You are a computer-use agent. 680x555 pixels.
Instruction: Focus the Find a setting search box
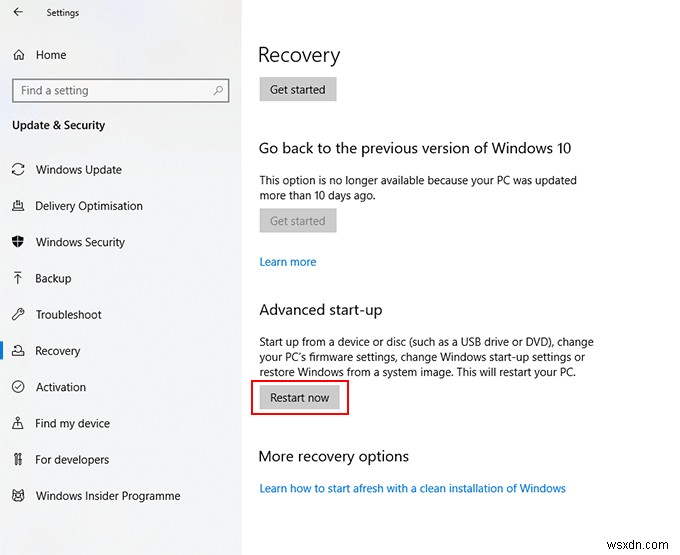(121, 91)
